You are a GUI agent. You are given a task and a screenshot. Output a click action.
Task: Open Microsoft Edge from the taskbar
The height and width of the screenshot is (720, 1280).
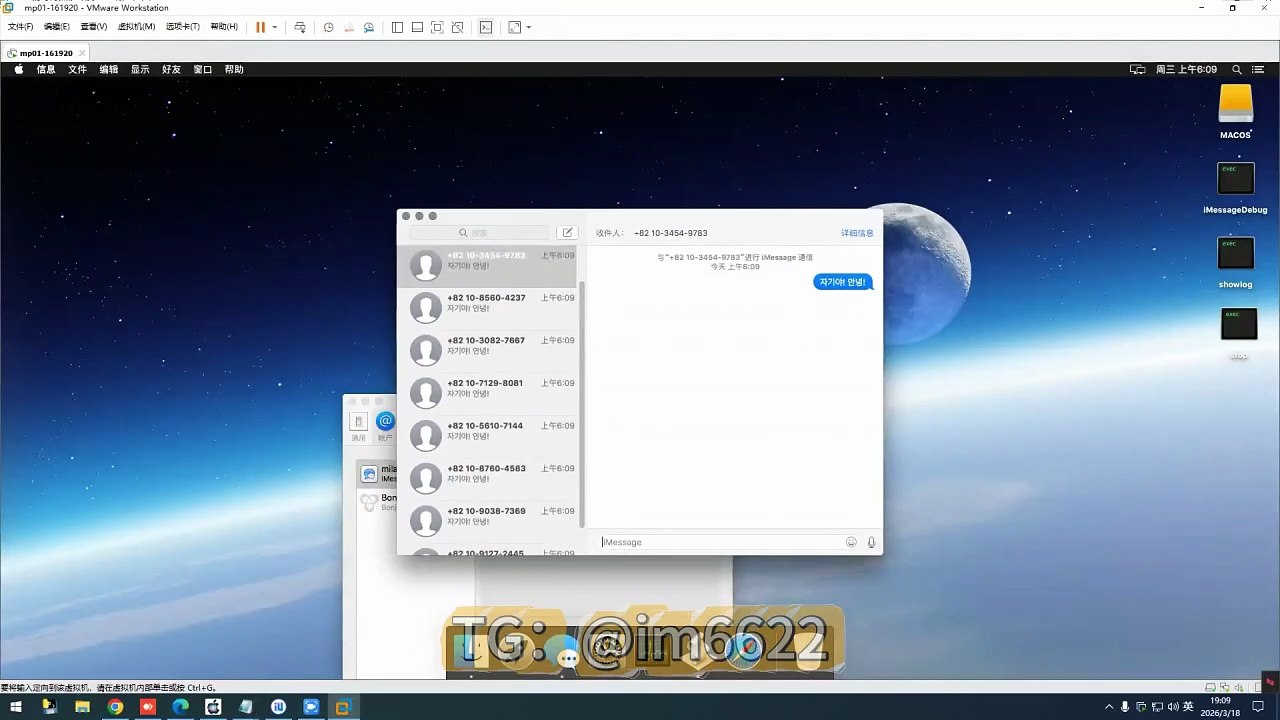point(180,707)
